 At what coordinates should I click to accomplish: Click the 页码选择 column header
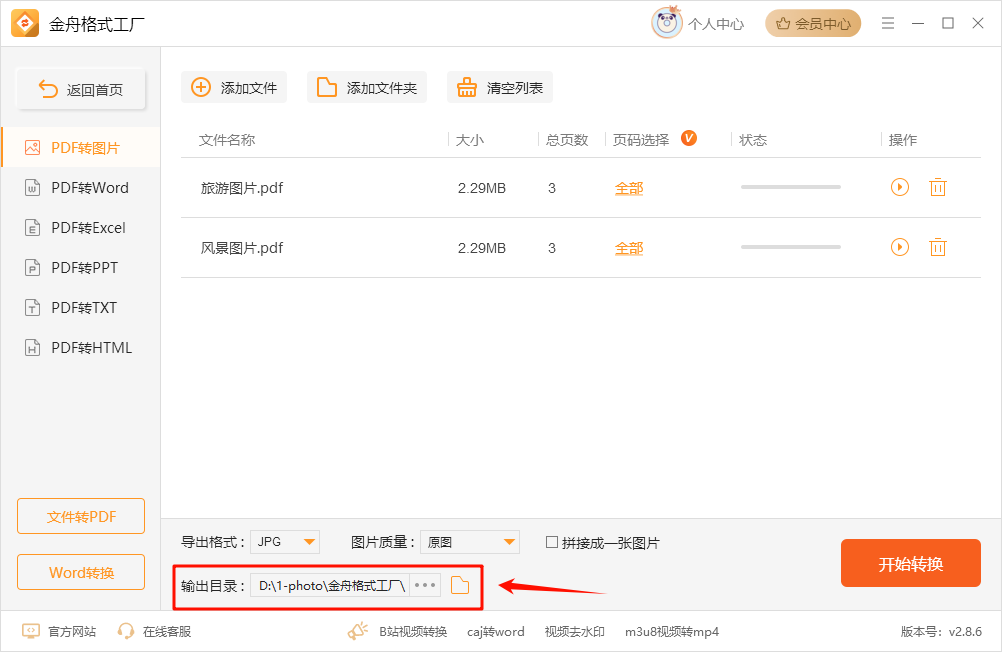coord(641,140)
